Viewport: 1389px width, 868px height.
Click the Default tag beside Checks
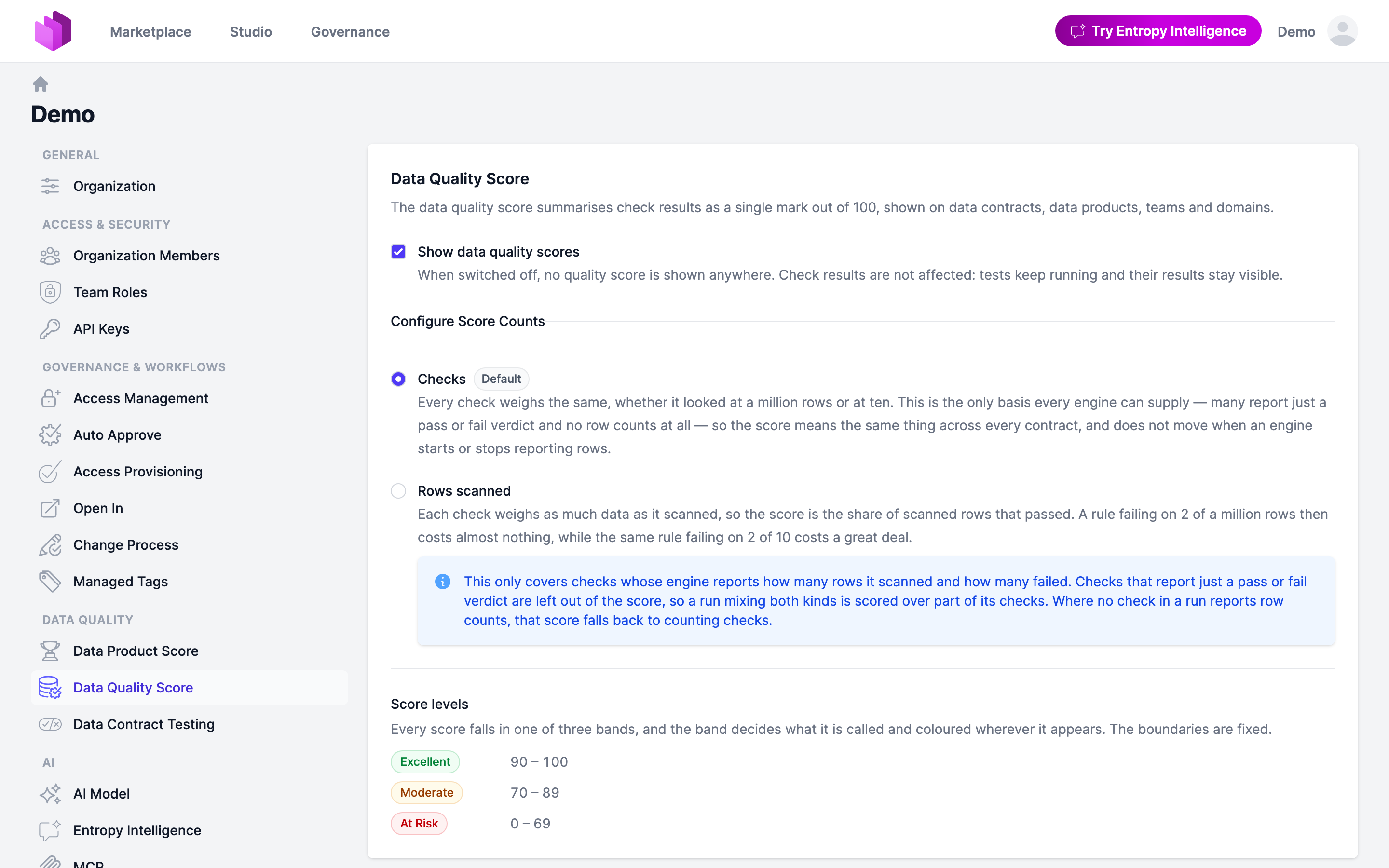501,379
